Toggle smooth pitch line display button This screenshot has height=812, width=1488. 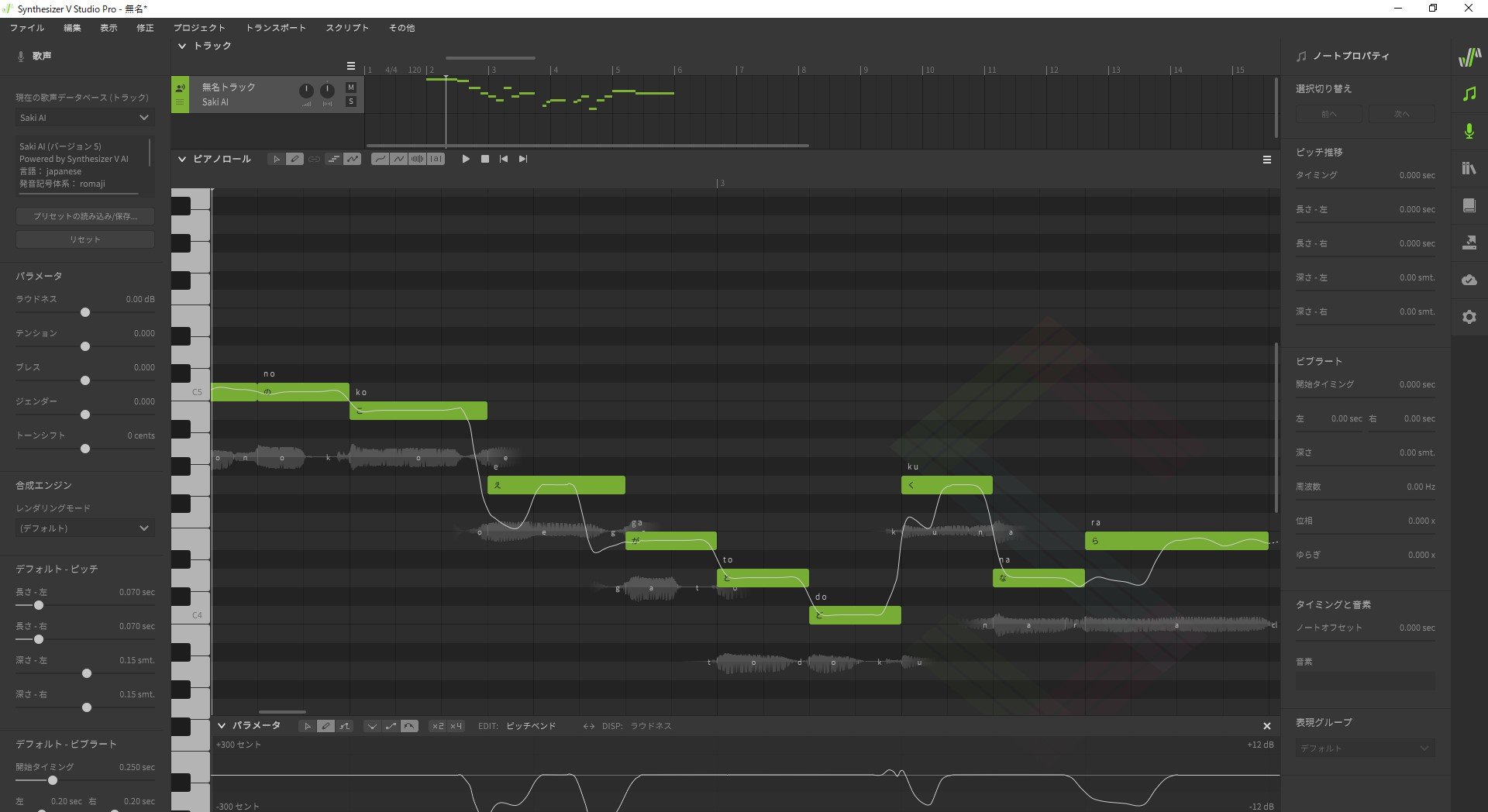click(x=380, y=159)
